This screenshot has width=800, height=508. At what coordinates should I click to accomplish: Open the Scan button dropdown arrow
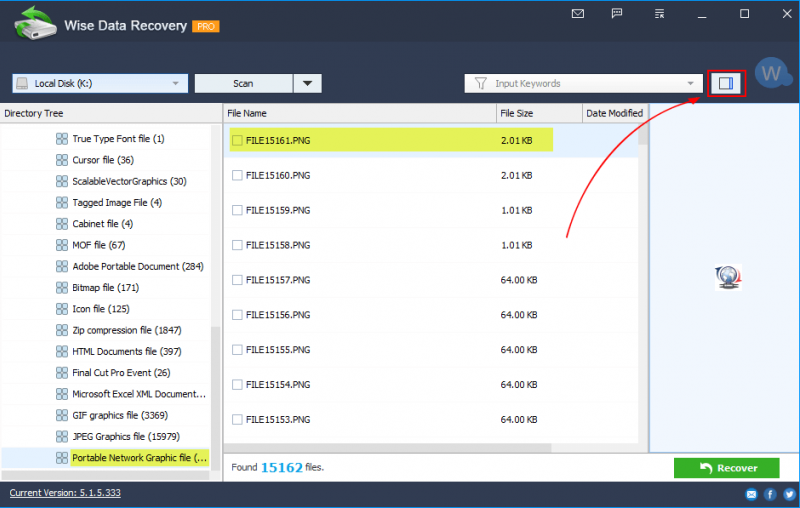308,83
